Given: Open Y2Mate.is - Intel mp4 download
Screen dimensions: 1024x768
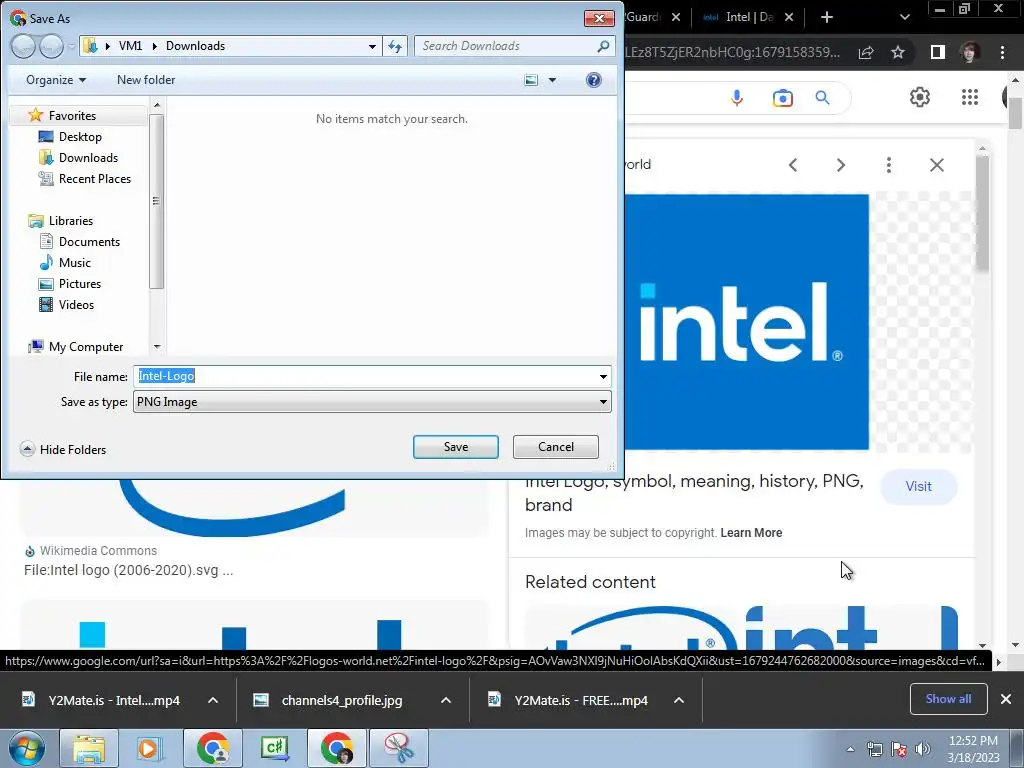Looking at the screenshot, I should pos(101,700).
